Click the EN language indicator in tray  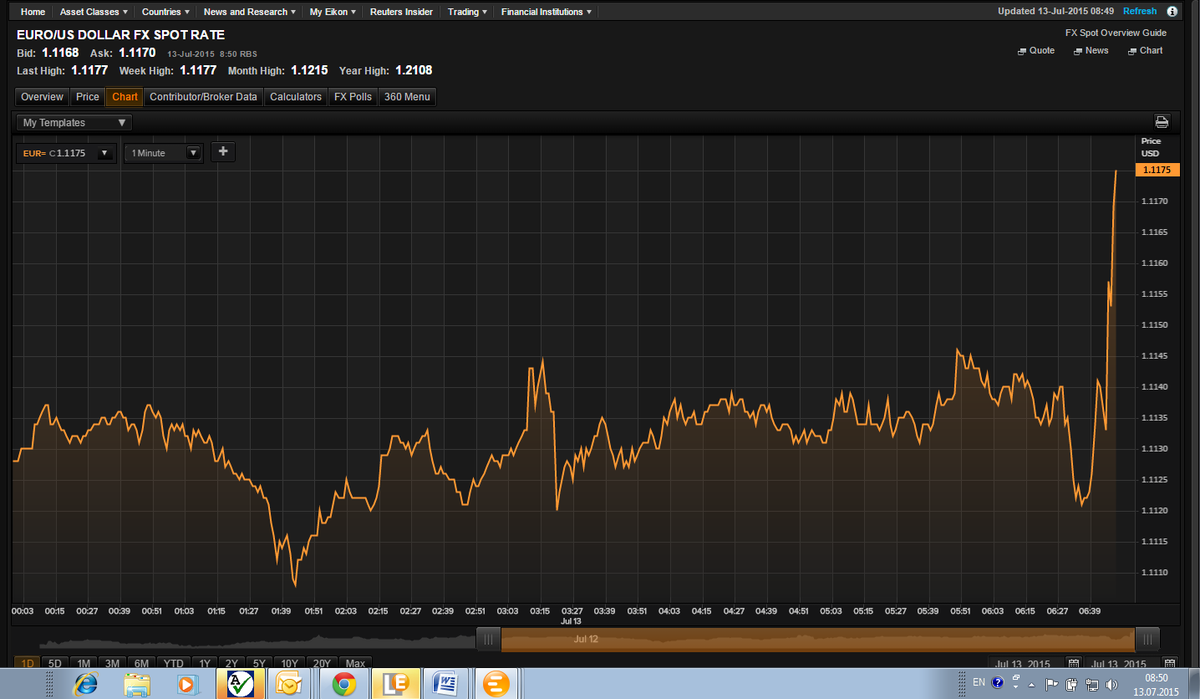979,683
